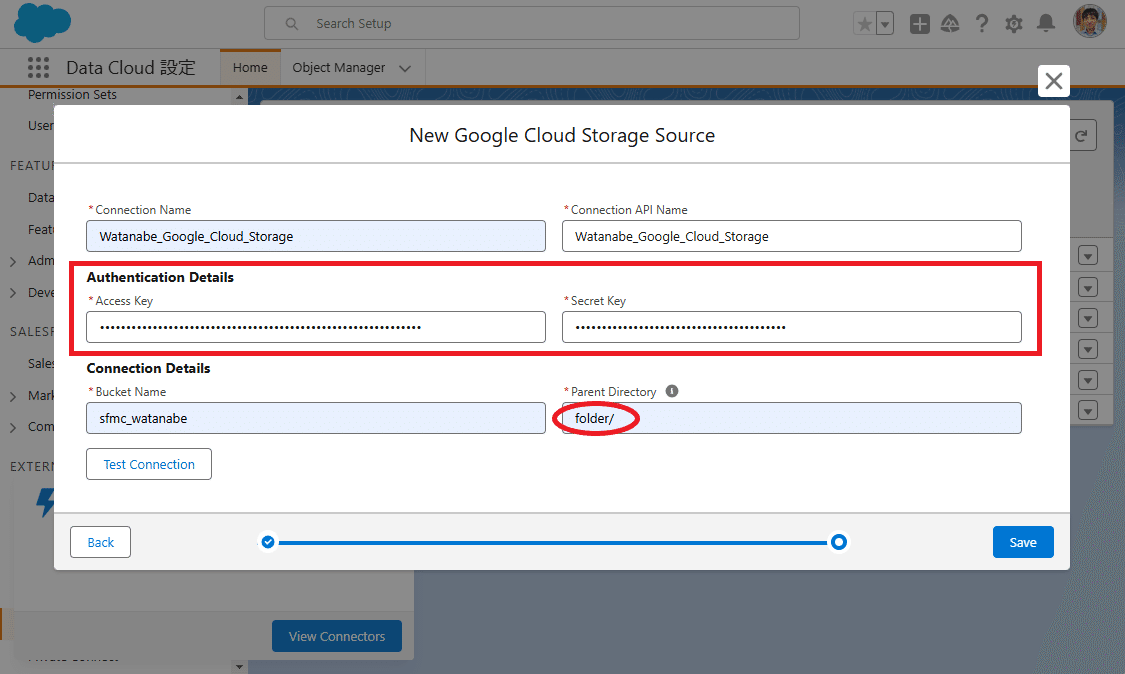Image resolution: width=1125 pixels, height=674 pixels.
Task: Click into the Access Key field
Action: (x=316, y=327)
